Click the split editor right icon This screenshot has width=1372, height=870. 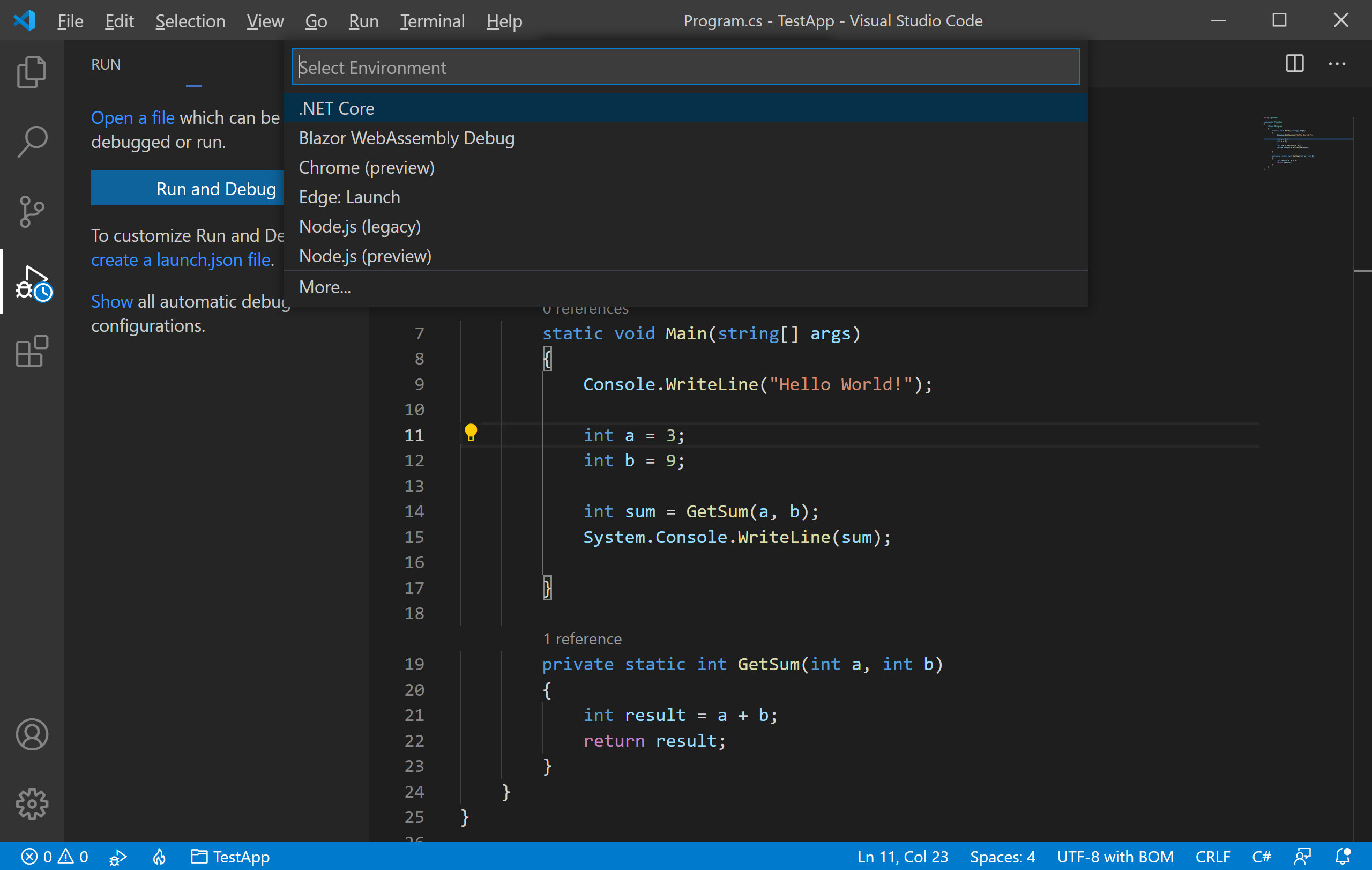tap(1294, 63)
